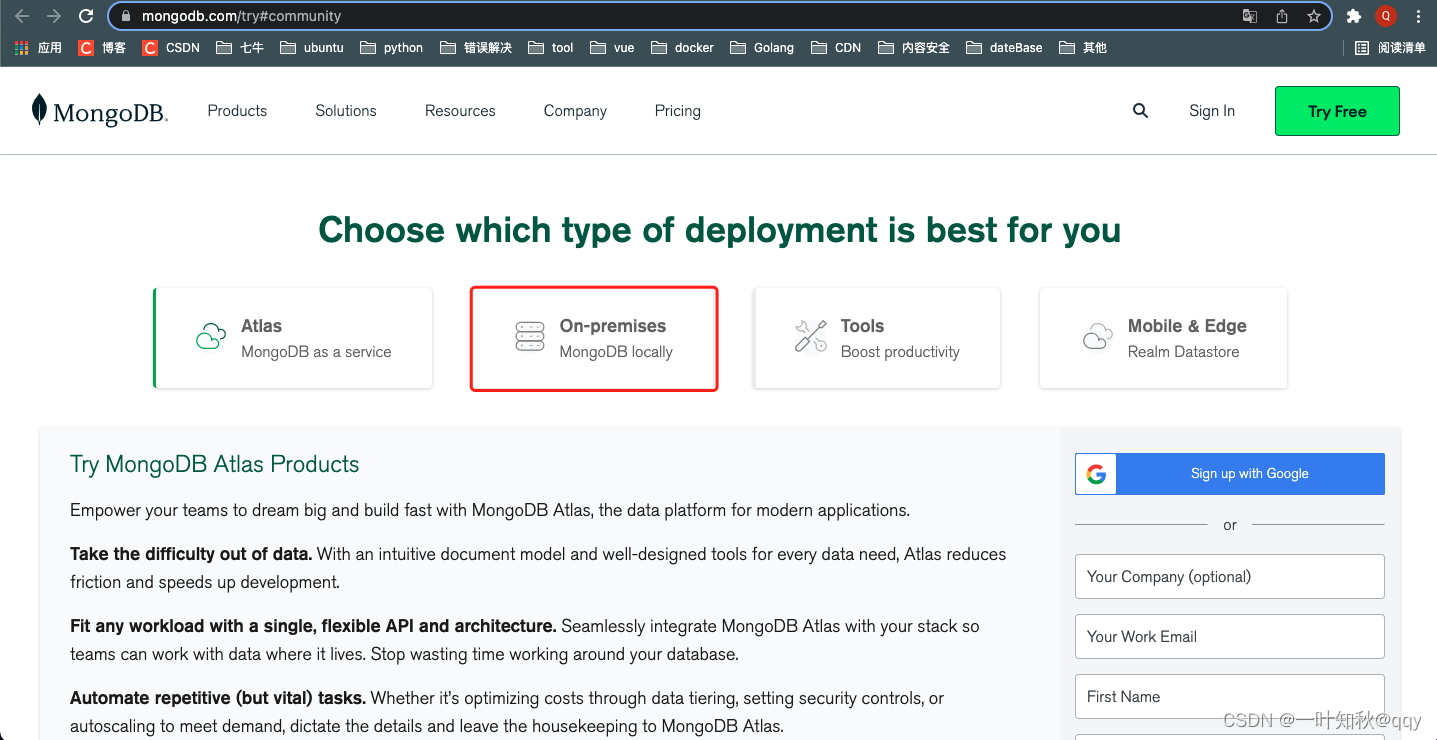Open the Resources menu
The width and height of the screenshot is (1437, 740).
pyautogui.click(x=460, y=111)
